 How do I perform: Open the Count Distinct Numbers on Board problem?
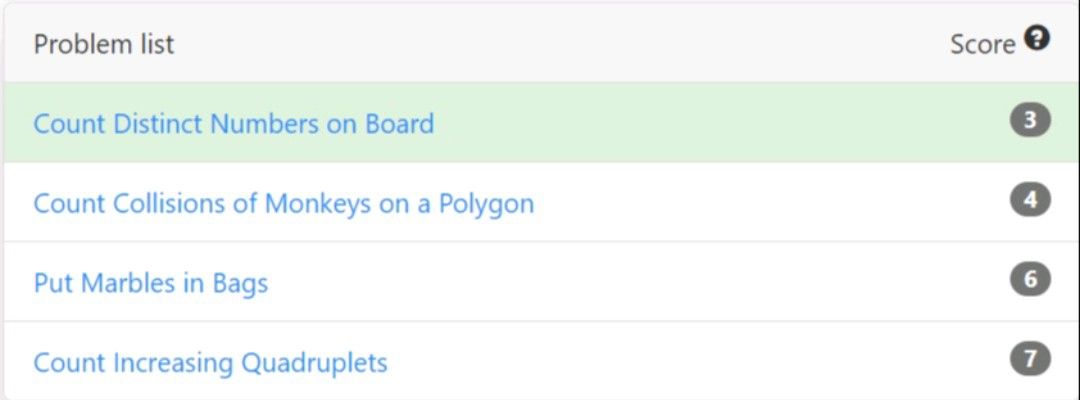[x=233, y=124]
